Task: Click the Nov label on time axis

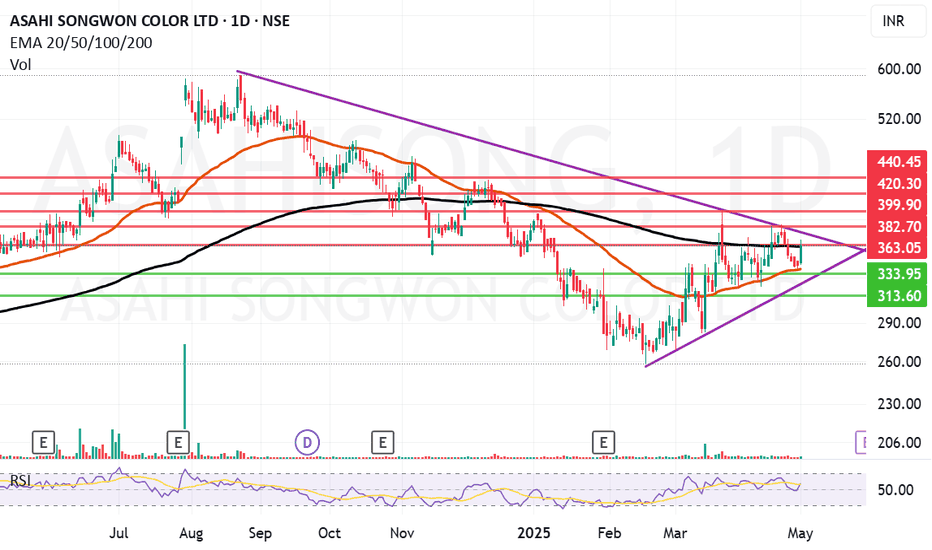Action: click(402, 533)
